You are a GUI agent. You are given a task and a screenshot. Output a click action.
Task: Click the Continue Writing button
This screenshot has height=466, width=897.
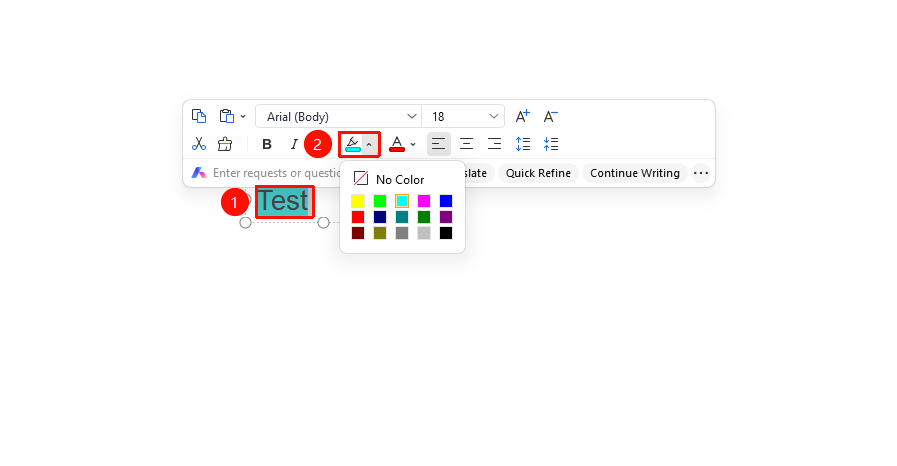point(634,173)
